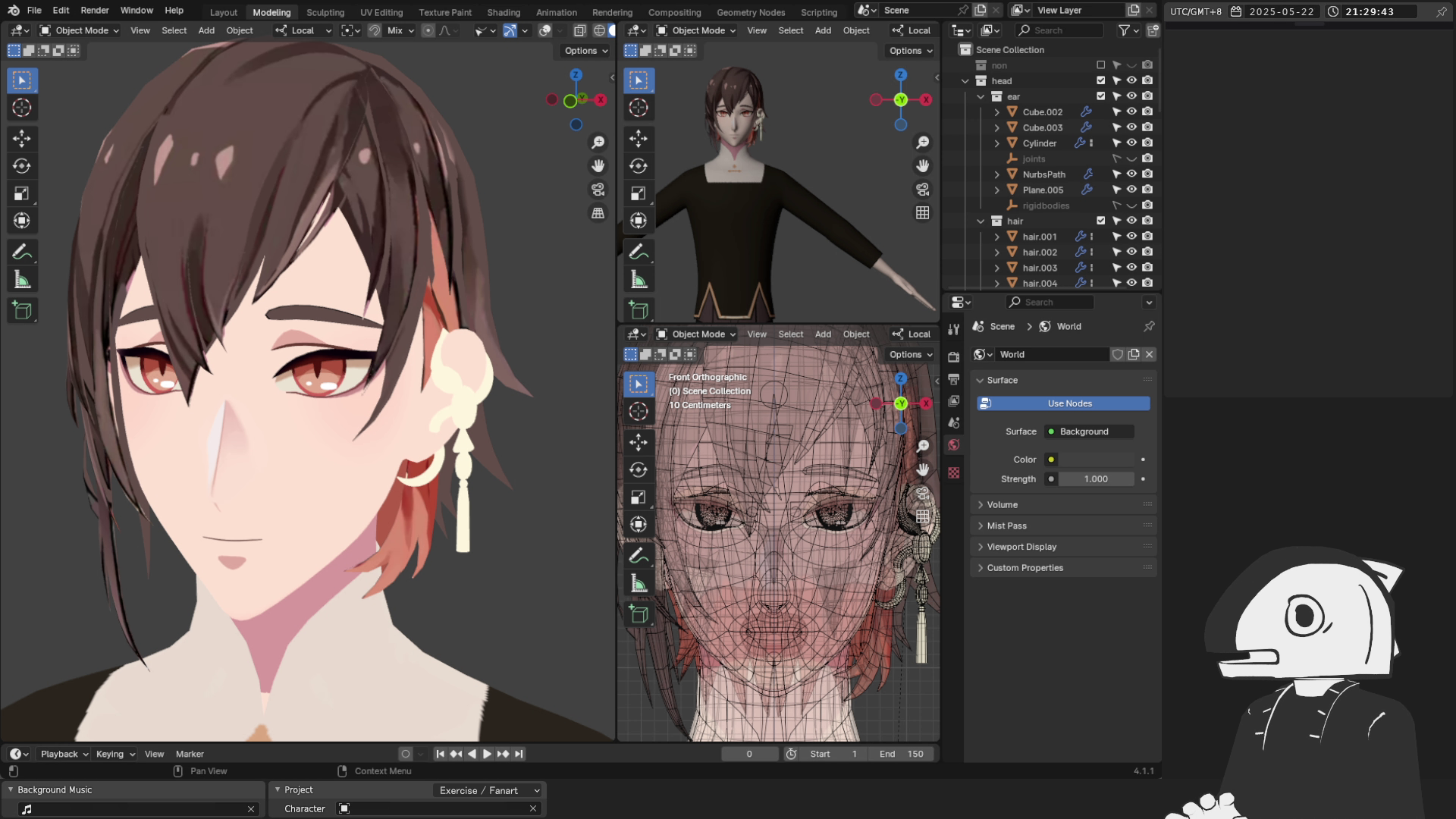Viewport: 1456px width, 819px height.
Task: Select the Rotate tool in bottom-right viewport
Action: [x=639, y=470]
